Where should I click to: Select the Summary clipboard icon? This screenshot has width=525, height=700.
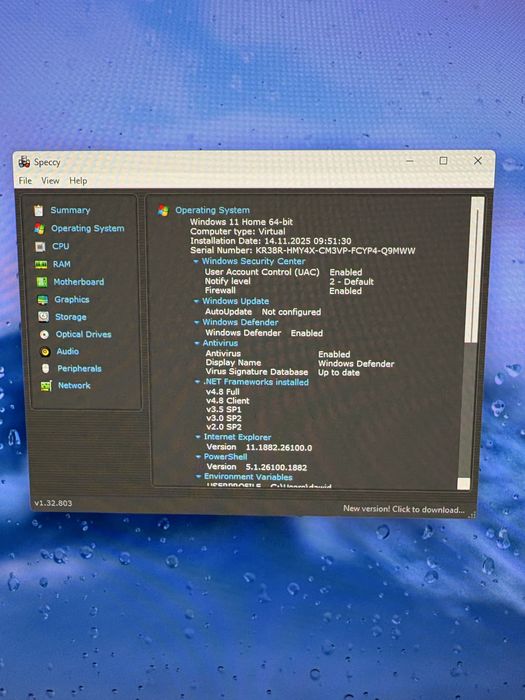39,210
